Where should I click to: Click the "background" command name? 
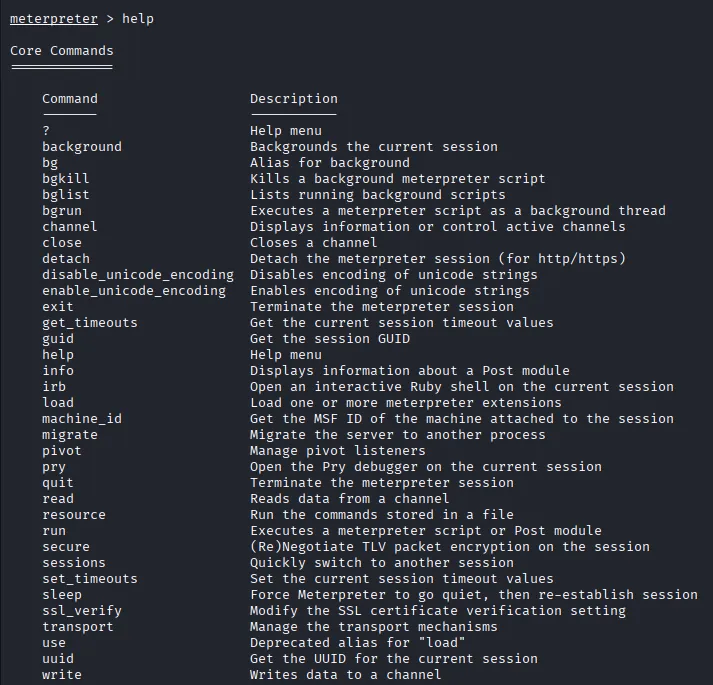tap(82, 147)
